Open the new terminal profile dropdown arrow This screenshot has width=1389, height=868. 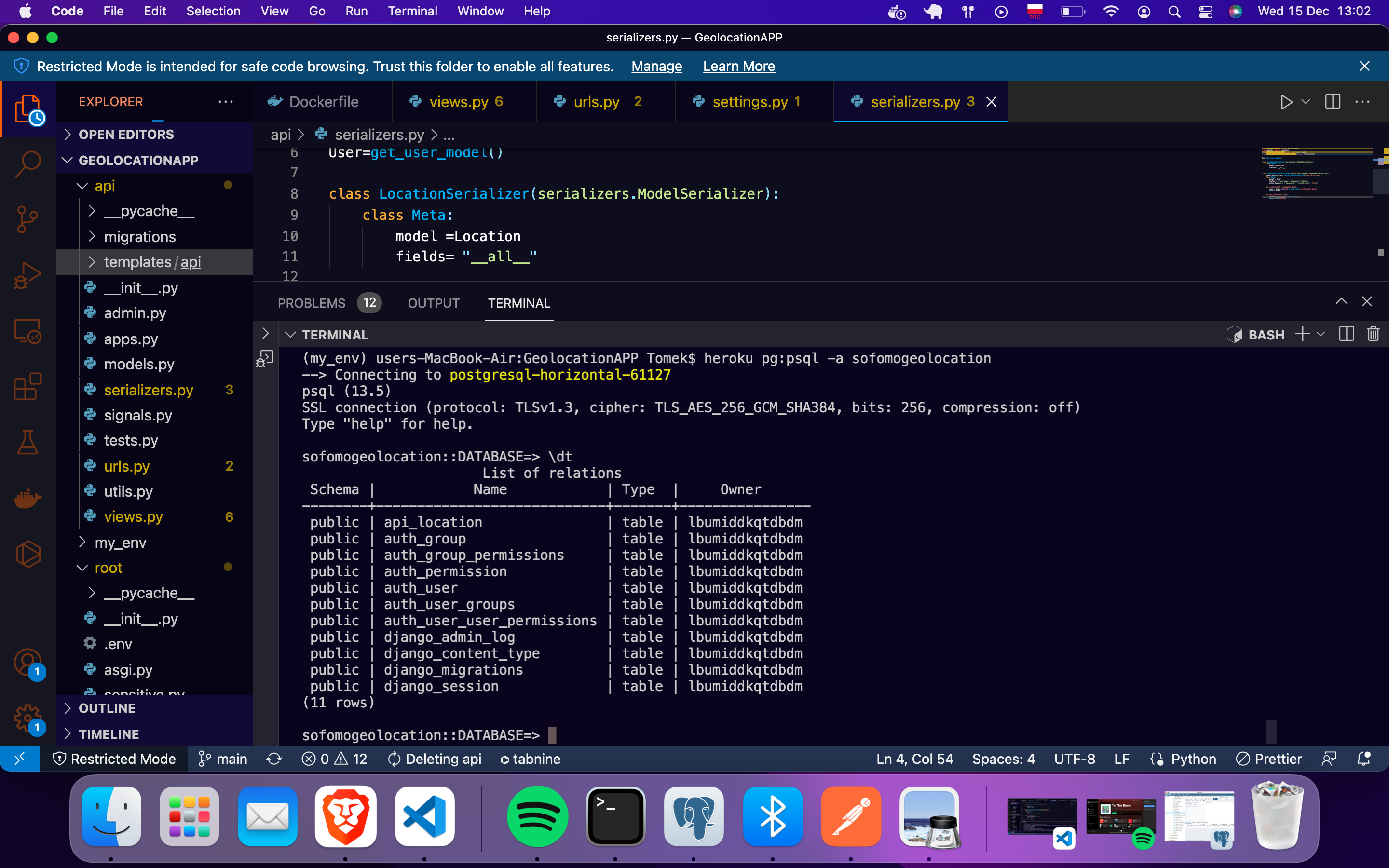1321,334
